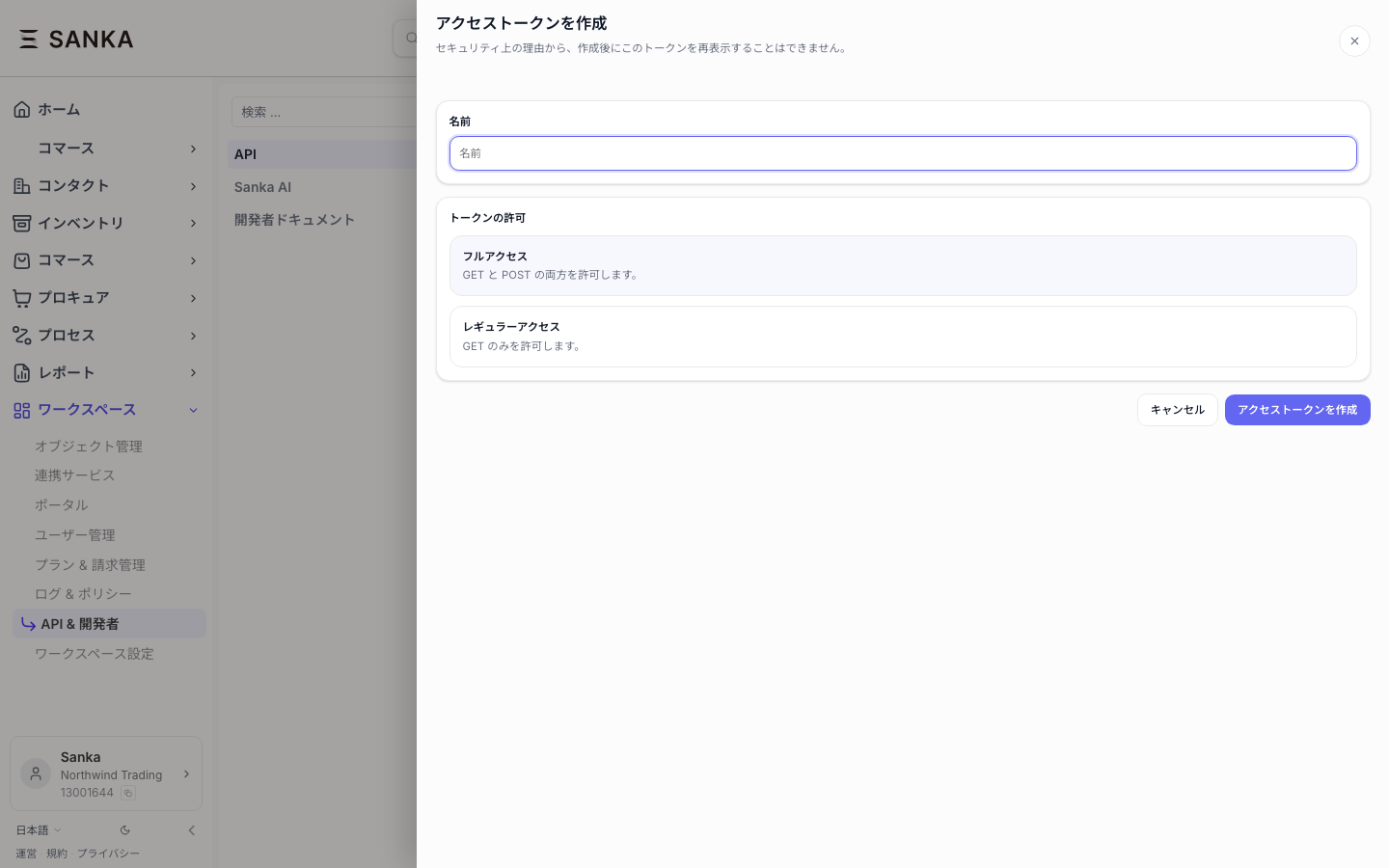1389x868 pixels.
Task: Click the プロキュア shopping cart icon
Action: [22, 298]
